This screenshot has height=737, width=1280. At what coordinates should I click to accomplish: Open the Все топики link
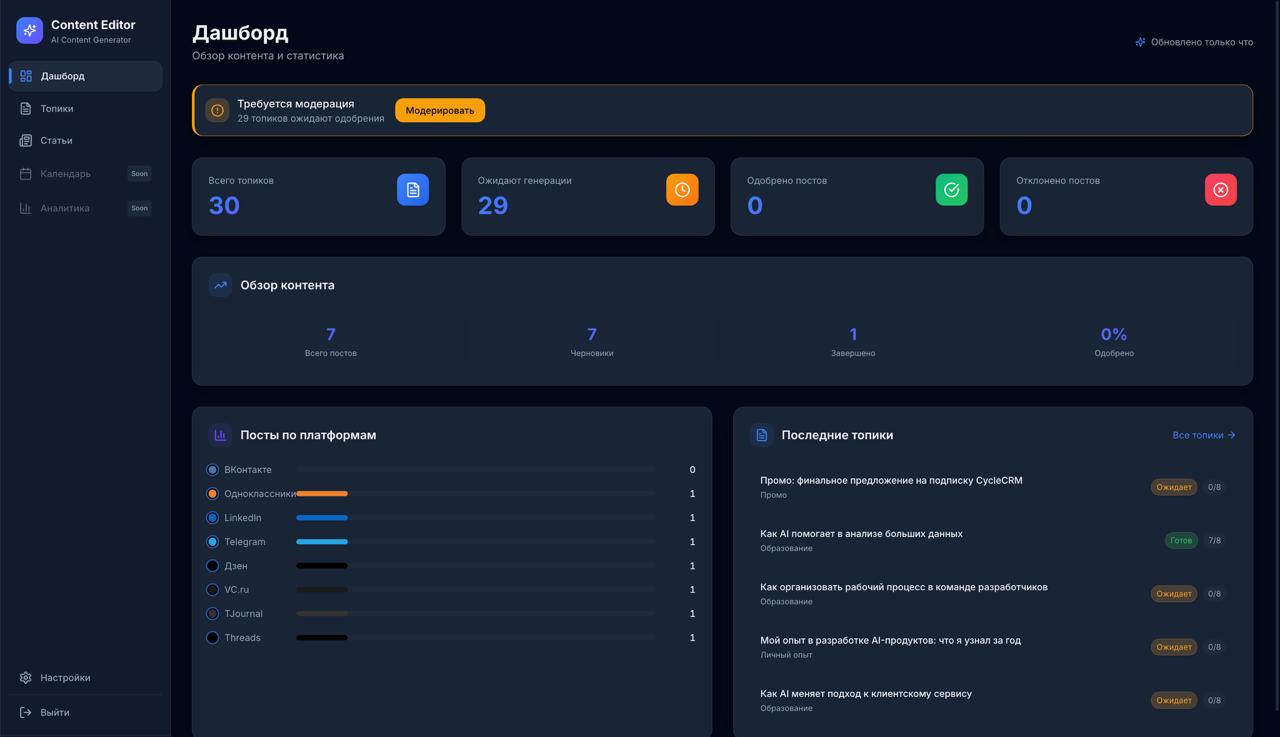(x=1203, y=435)
